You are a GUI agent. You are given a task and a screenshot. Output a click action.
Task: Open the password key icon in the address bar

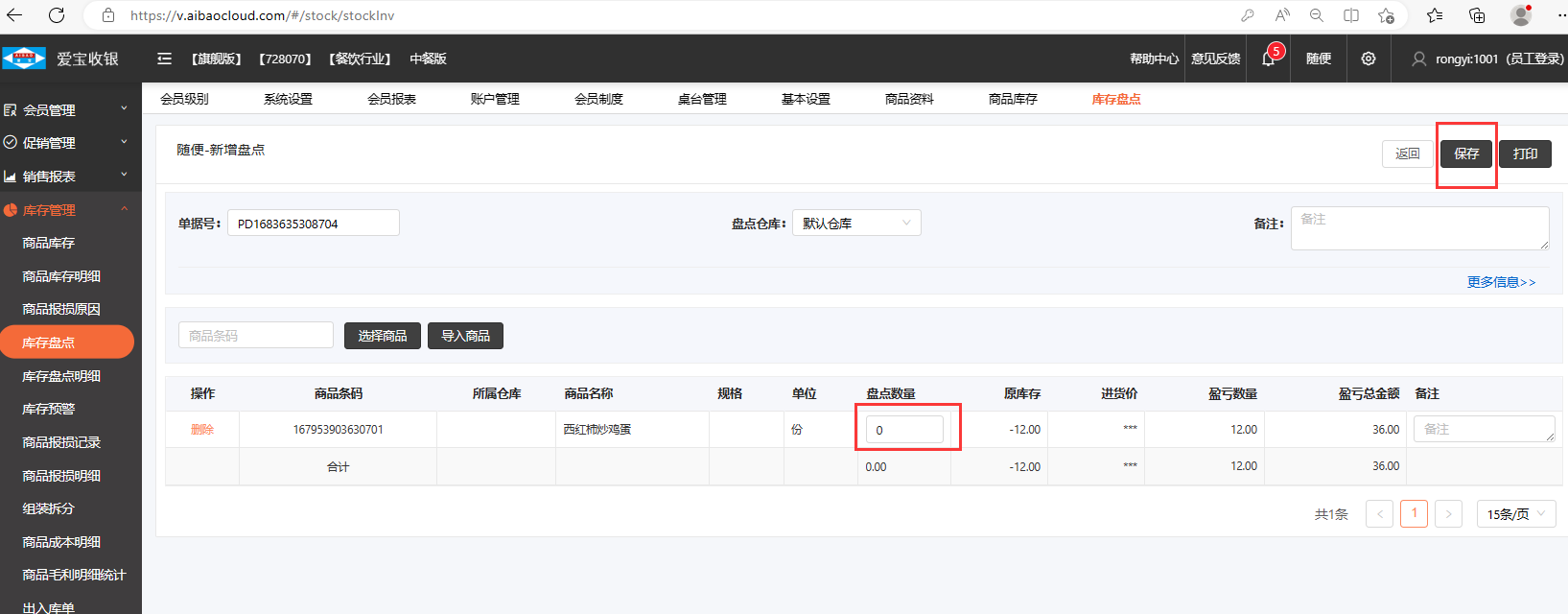tap(1247, 15)
